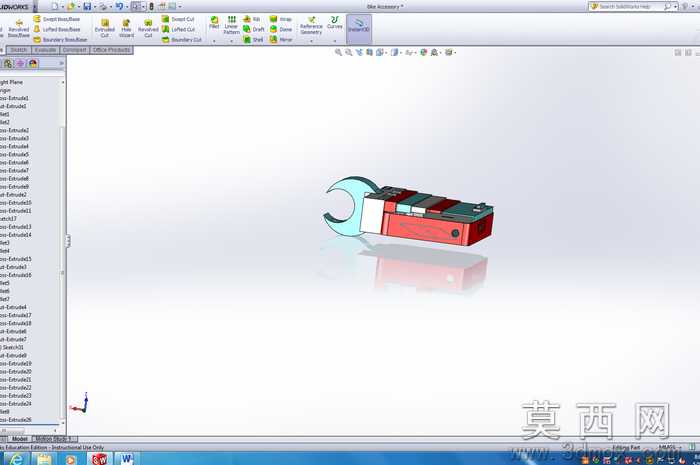The width and height of the screenshot is (700, 465).
Task: Select the Swept Cut tool
Action: [178, 19]
